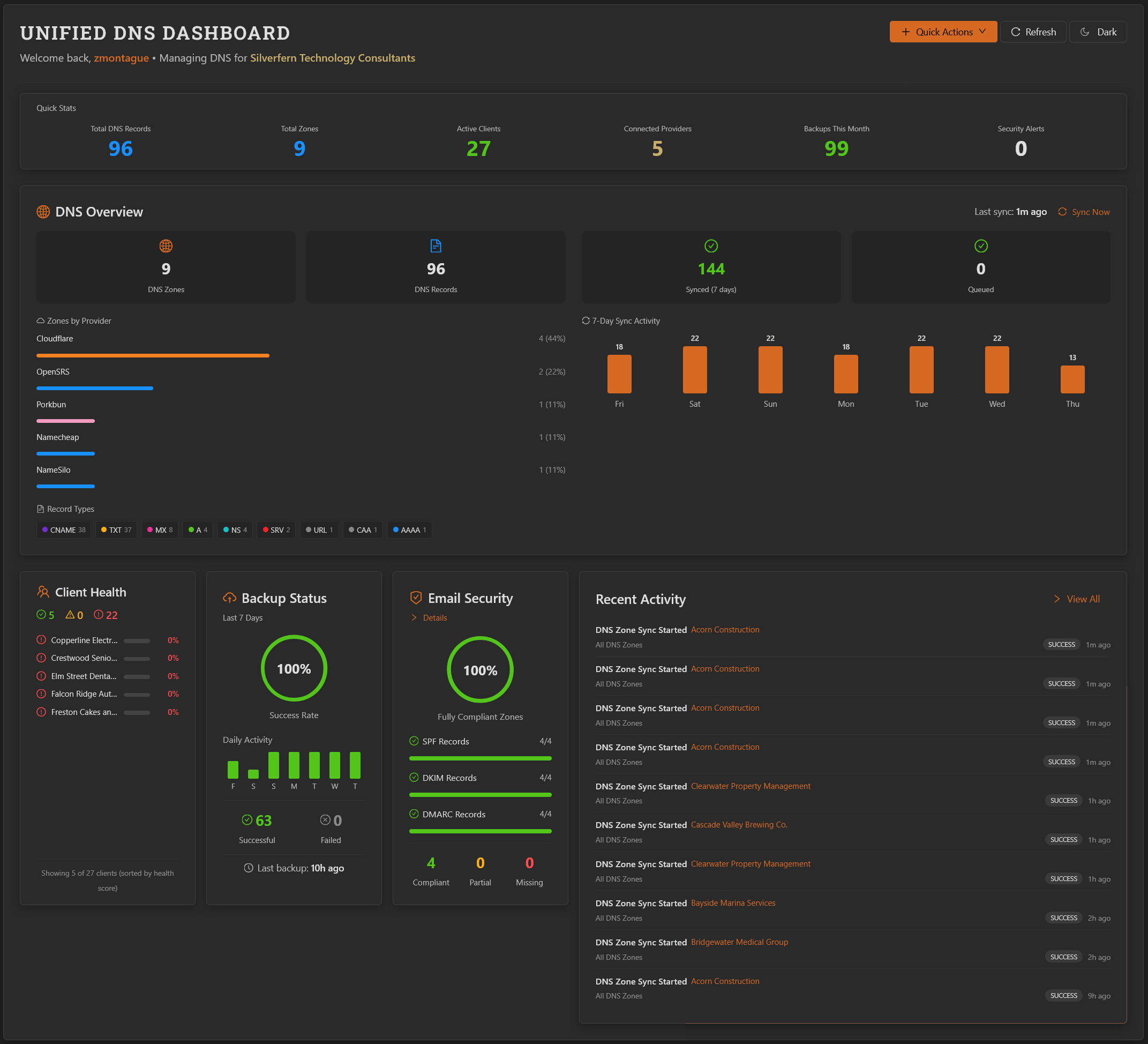The width and height of the screenshot is (1148, 1044).
Task: Click username zmontague in welcome message
Action: tap(121, 58)
